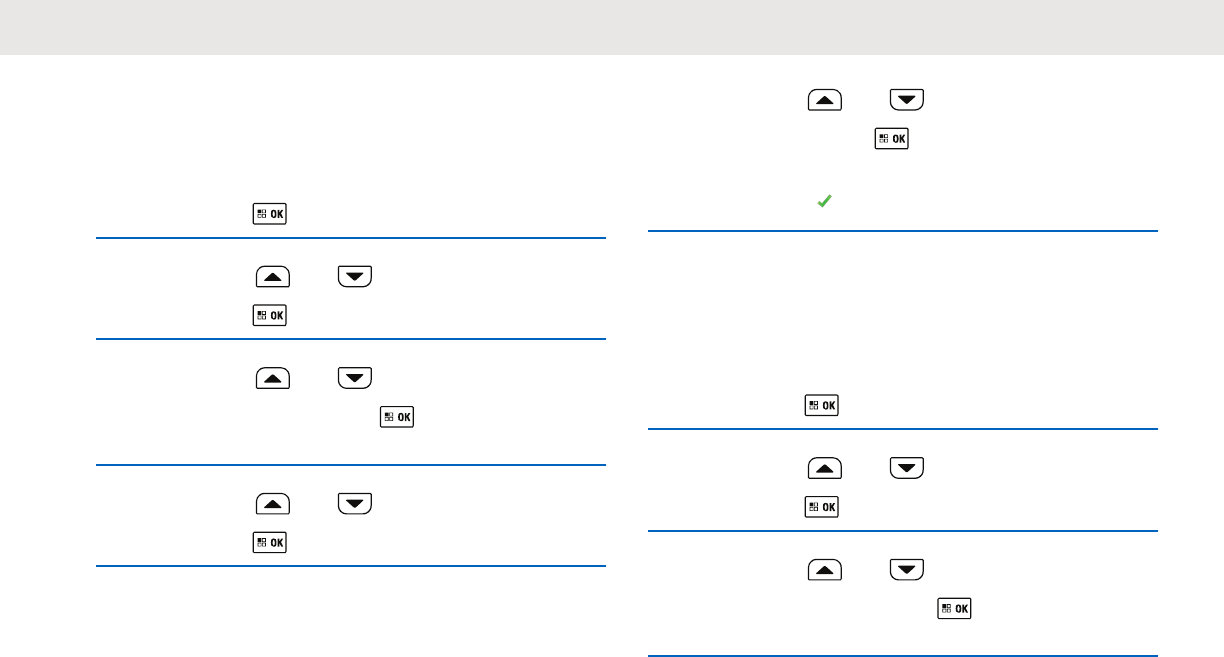Image resolution: width=1224 pixels, height=657 pixels.
Task: Click the OK icon just below the green checkmark
Action: pos(822,406)
